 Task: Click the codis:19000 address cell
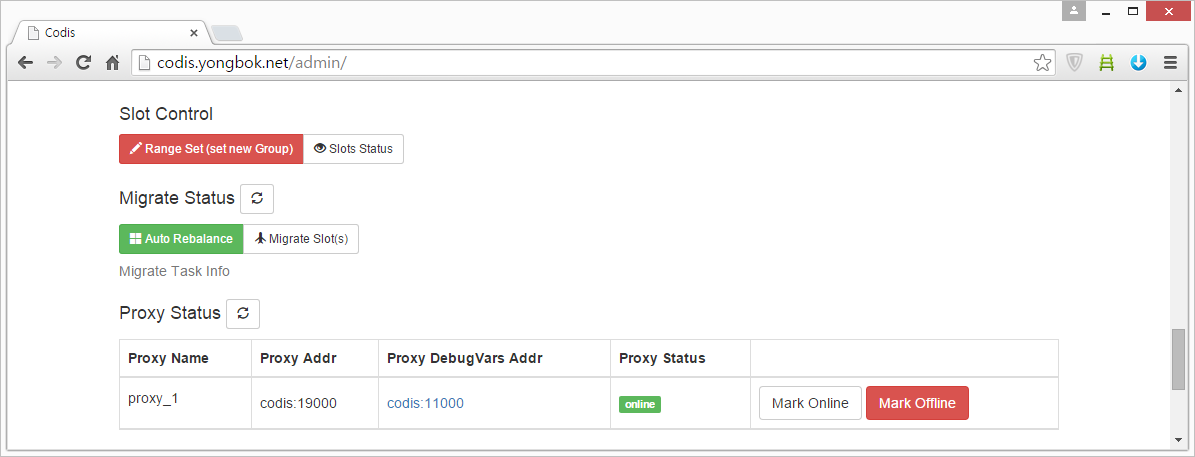point(315,403)
